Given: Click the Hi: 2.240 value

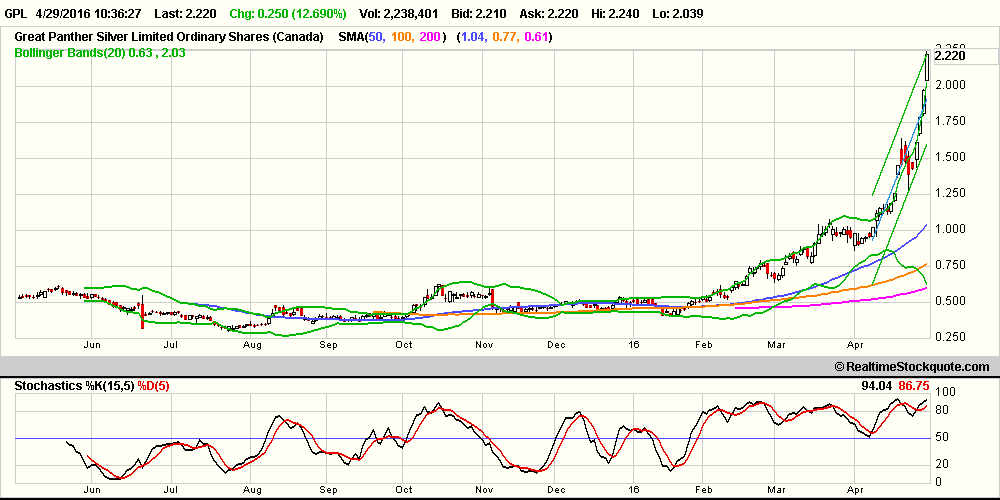Looking at the screenshot, I should point(613,13).
